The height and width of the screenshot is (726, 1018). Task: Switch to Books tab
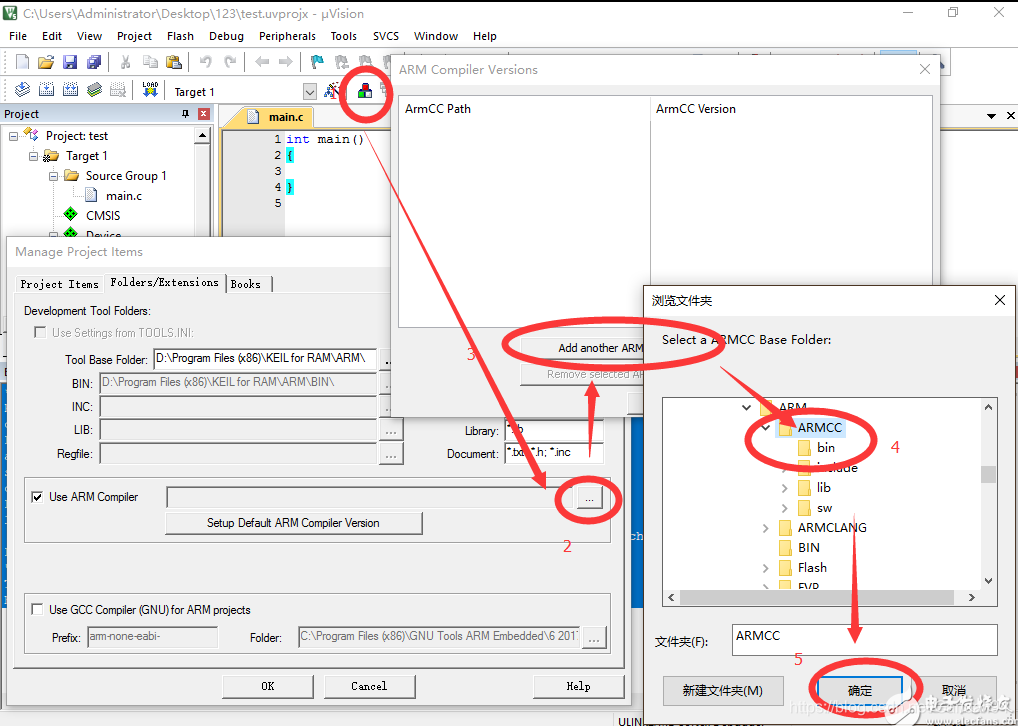coord(246,284)
